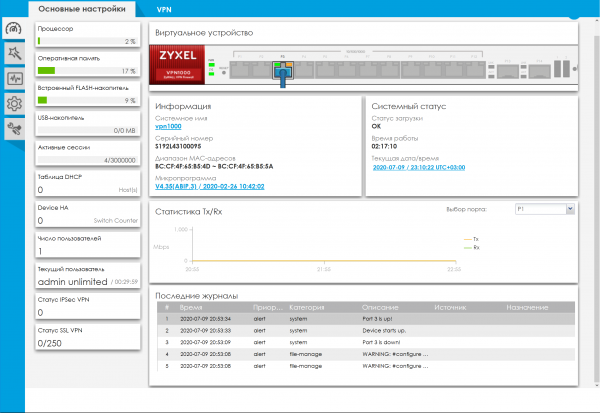Open the Dashboard gauge icon in sidebar
The height and width of the screenshot is (413, 600).
click(x=14, y=28)
